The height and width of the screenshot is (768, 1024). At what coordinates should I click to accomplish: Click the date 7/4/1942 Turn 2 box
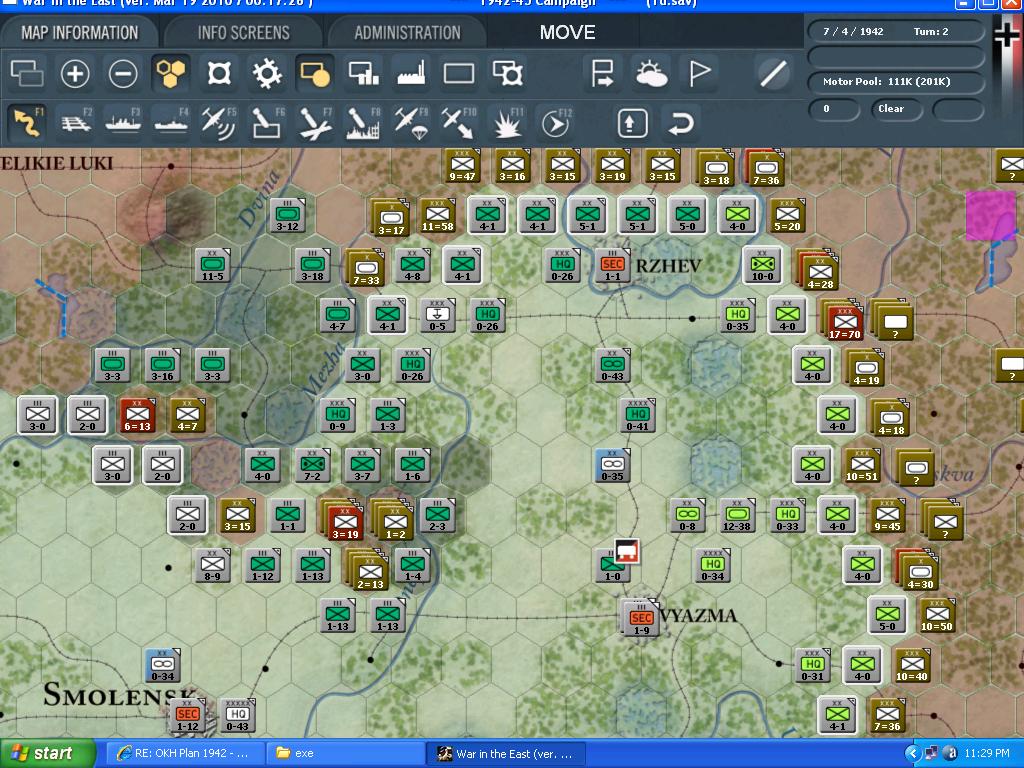896,31
